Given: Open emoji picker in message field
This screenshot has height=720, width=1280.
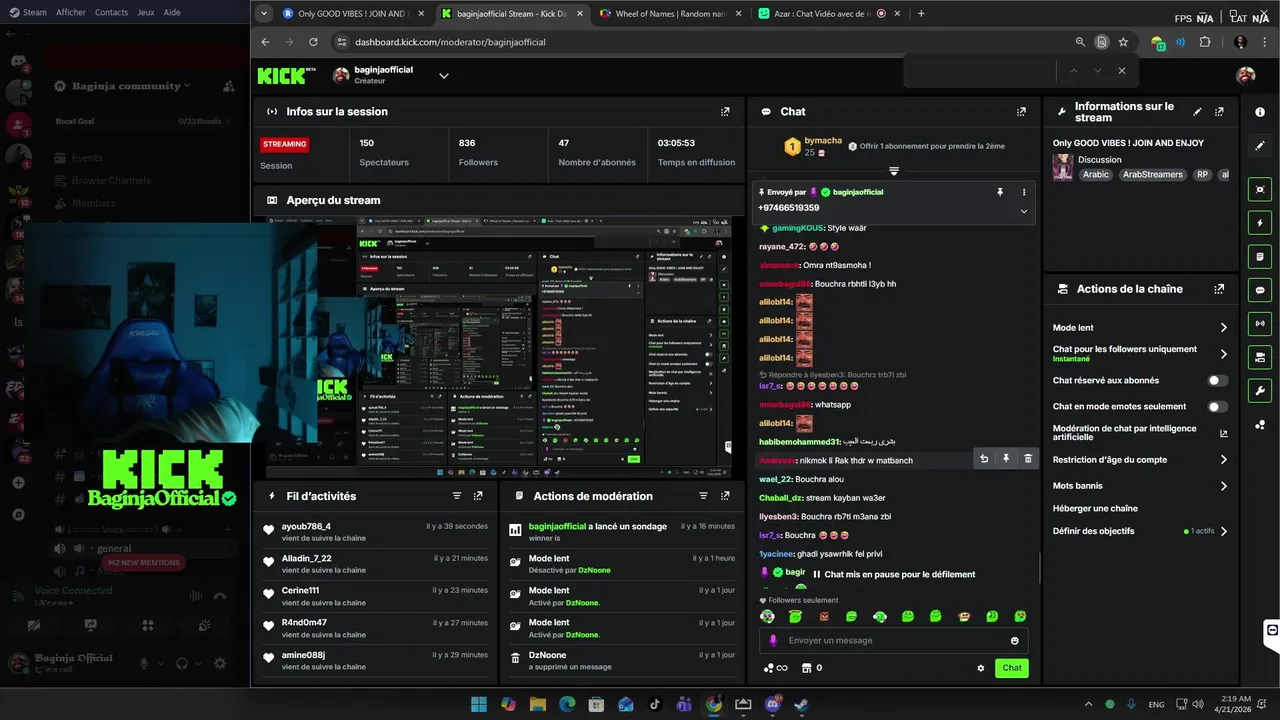Looking at the screenshot, I should (1015, 641).
